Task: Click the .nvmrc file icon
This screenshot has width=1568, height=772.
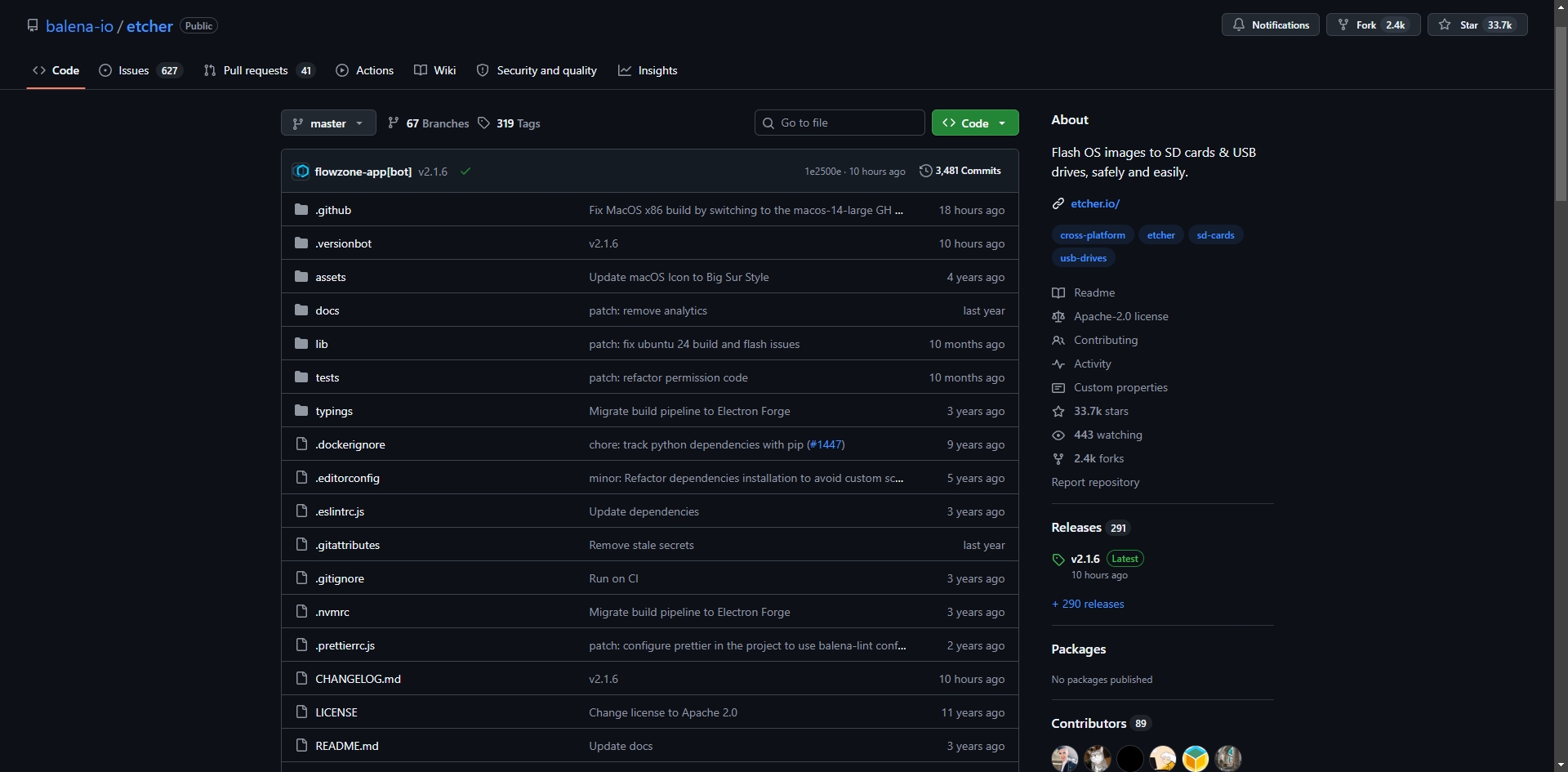Action: pyautogui.click(x=301, y=612)
